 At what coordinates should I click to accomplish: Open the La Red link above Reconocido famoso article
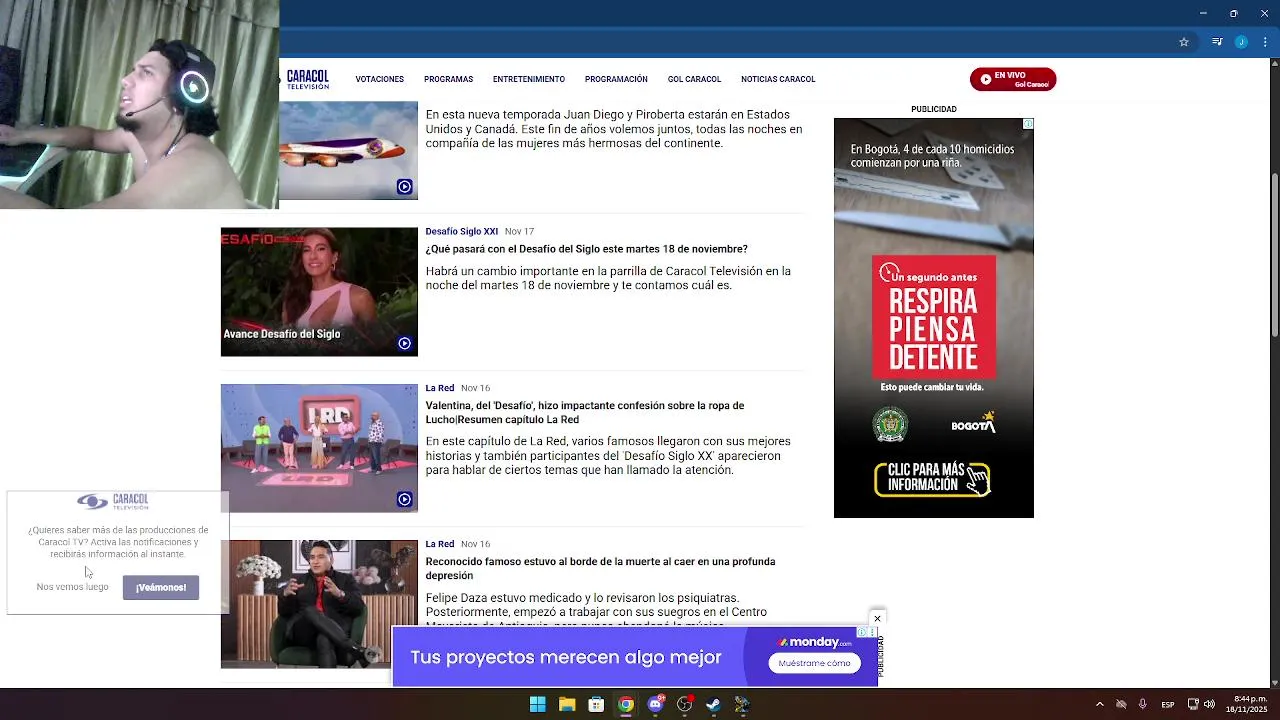pos(440,544)
